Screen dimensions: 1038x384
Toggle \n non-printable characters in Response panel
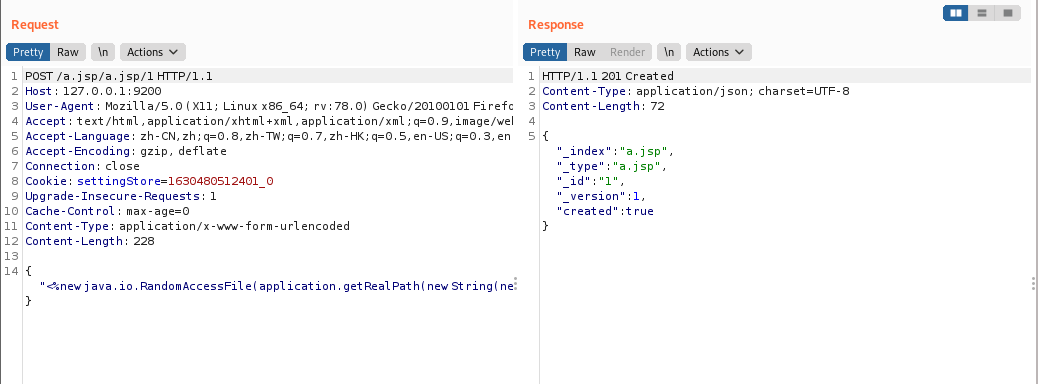tap(669, 52)
